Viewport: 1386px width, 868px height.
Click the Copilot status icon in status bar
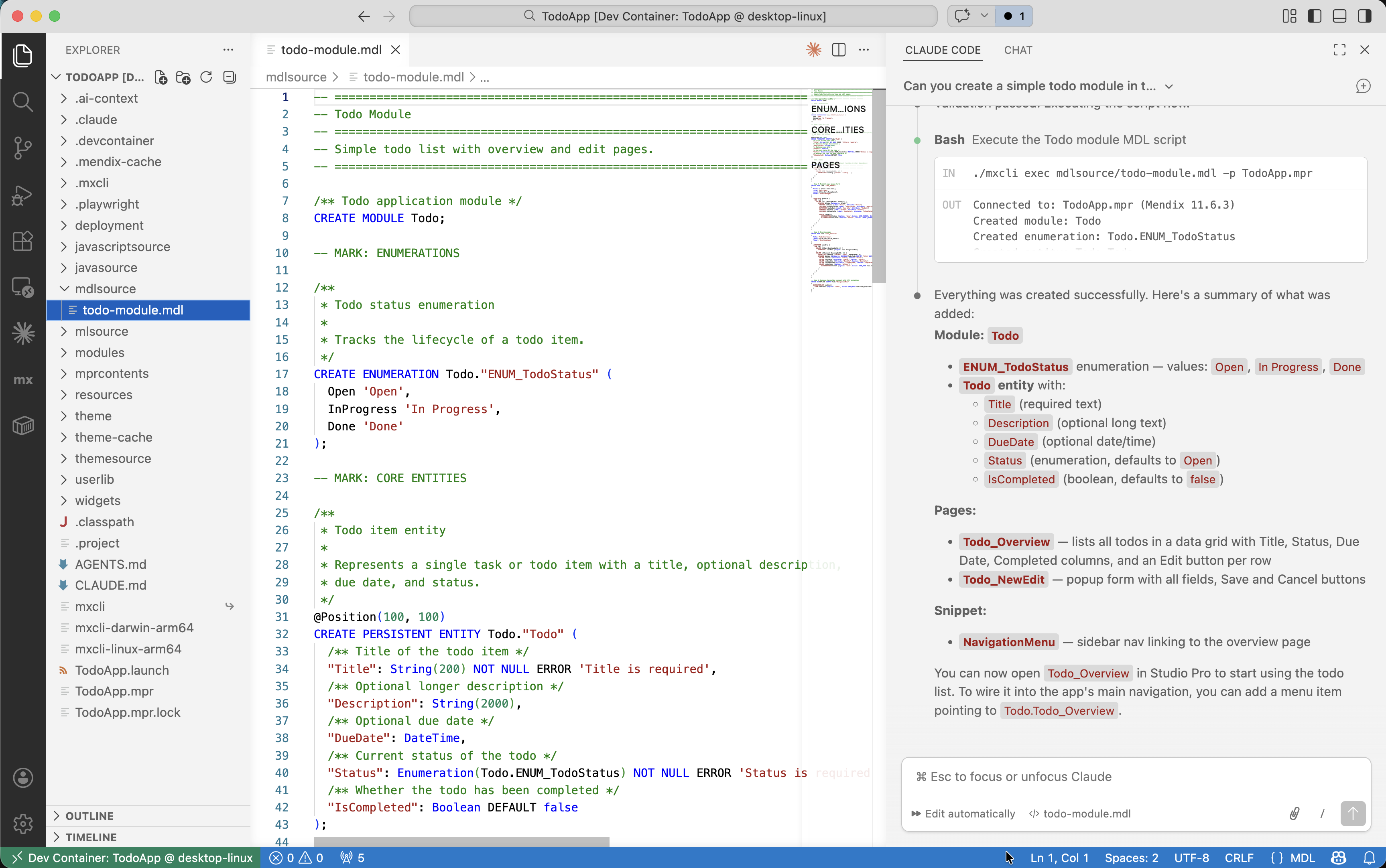click(x=1339, y=858)
